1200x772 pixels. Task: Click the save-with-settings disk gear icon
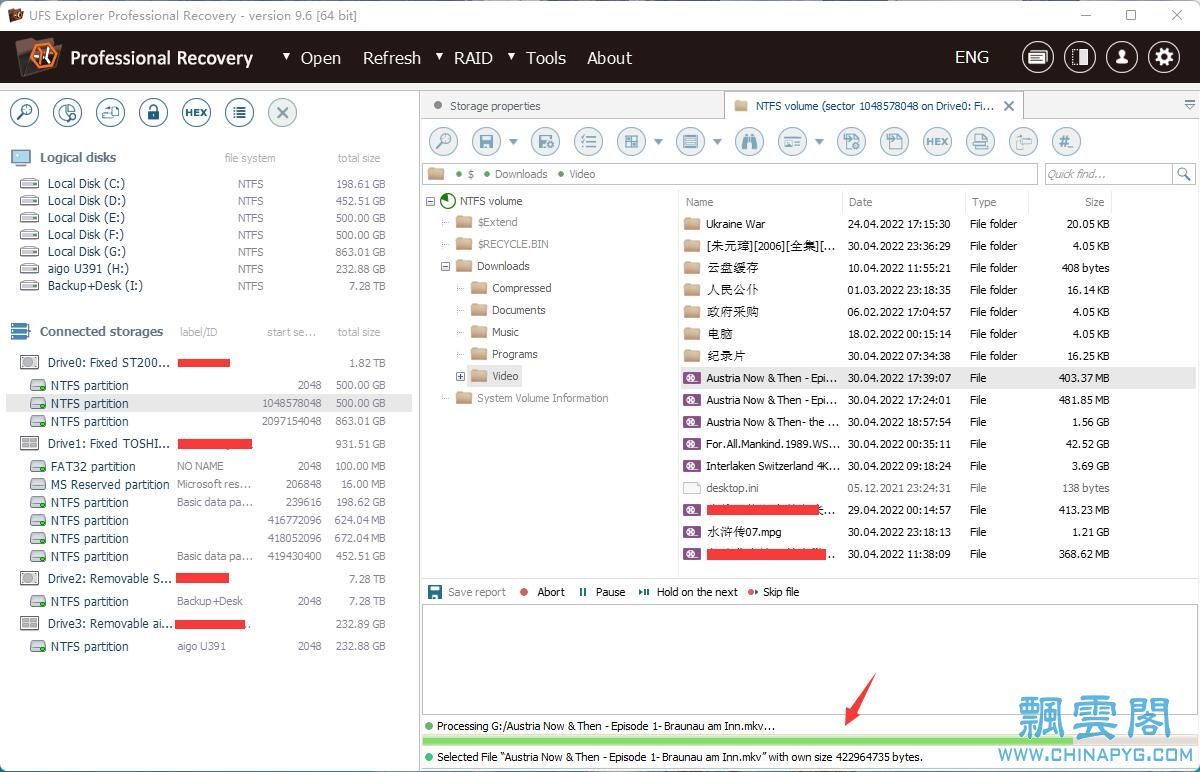[x=545, y=141]
